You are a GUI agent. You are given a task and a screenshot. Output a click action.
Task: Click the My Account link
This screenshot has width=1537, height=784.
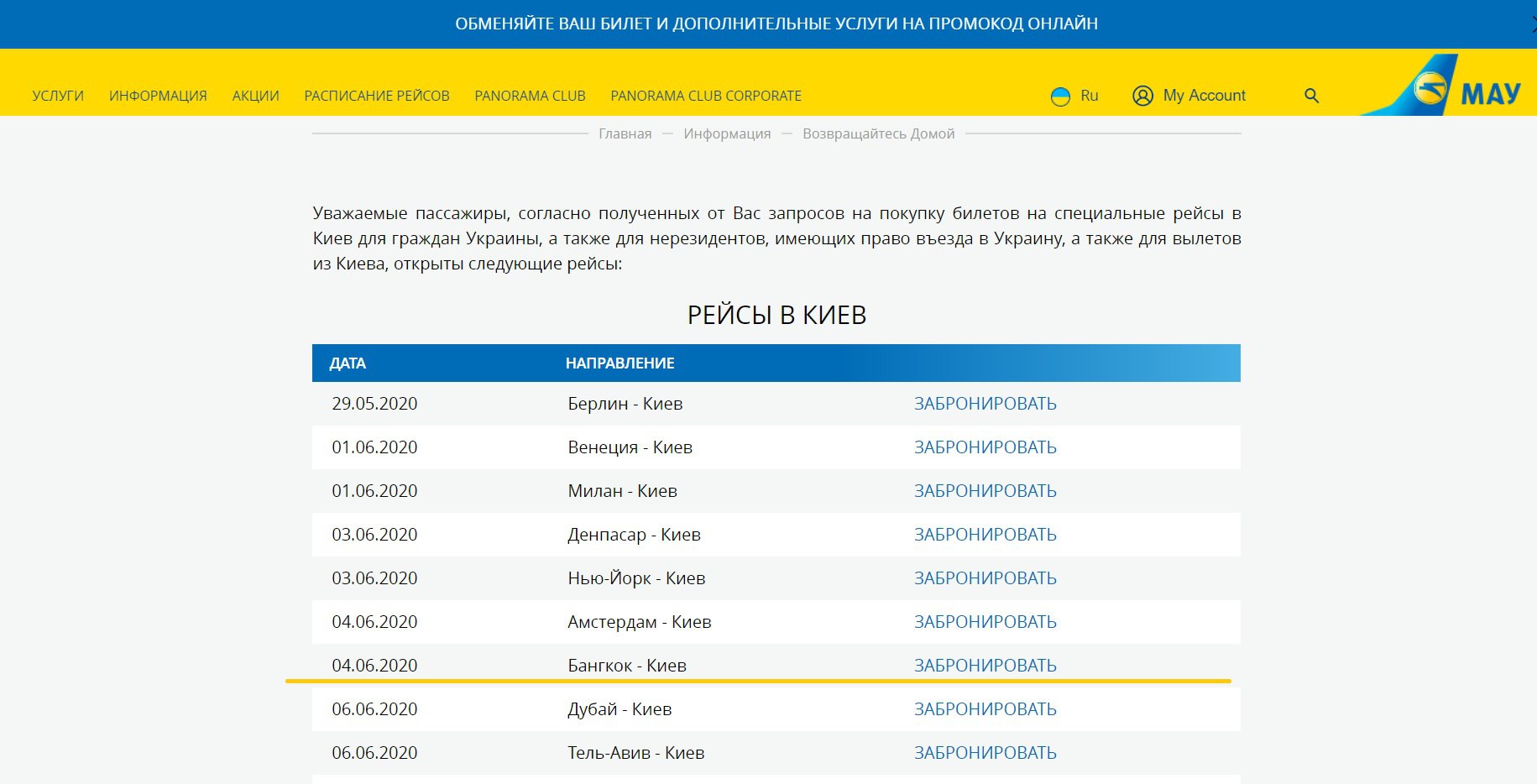tap(1205, 96)
